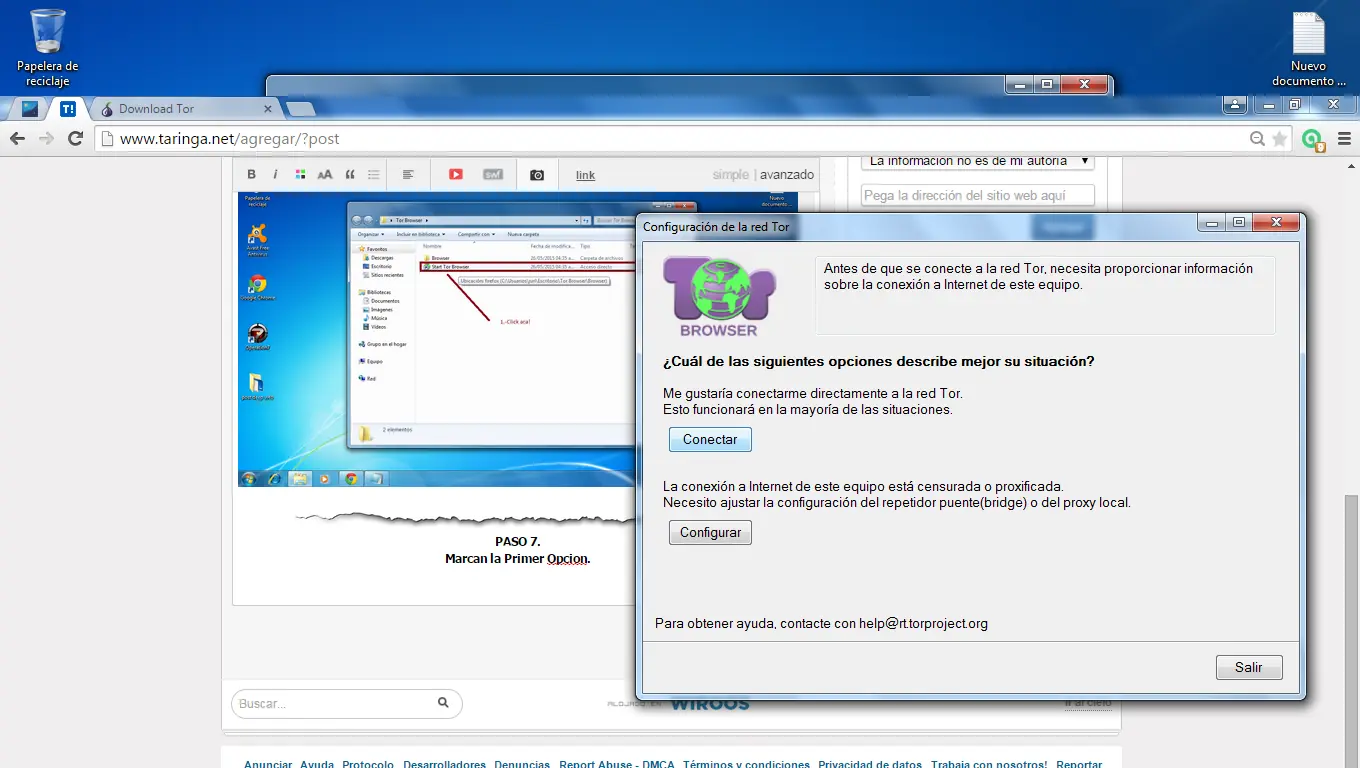Click the Desarrolladores footer link
Screen dimensions: 1360x768
[x=444, y=765]
